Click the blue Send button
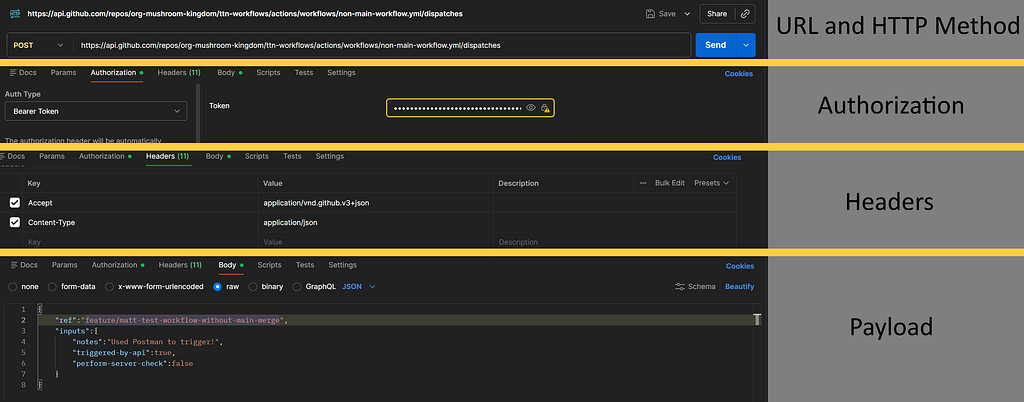This screenshot has height=402, width=1024. pyautogui.click(x=716, y=45)
